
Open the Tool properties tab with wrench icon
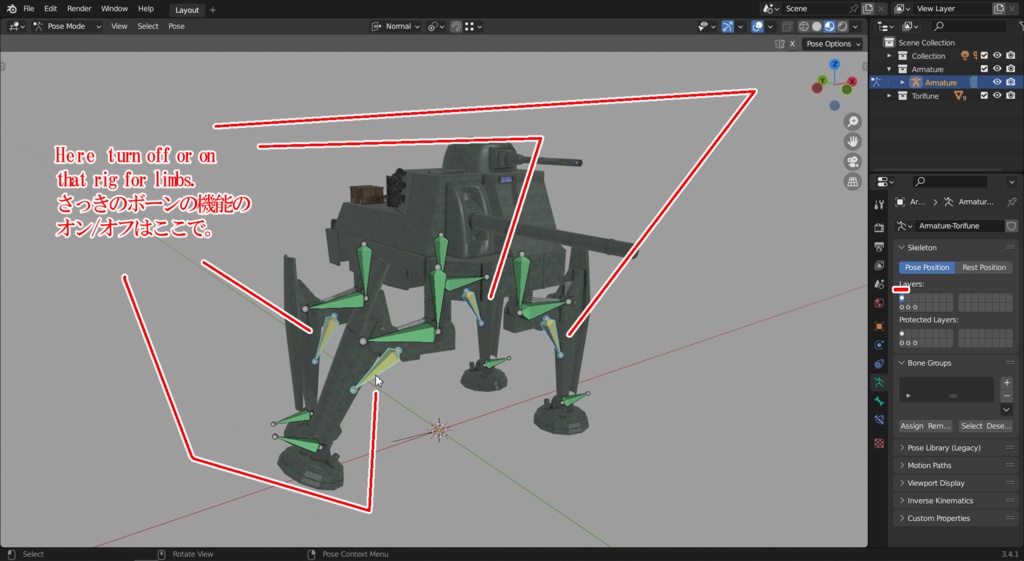pos(879,205)
